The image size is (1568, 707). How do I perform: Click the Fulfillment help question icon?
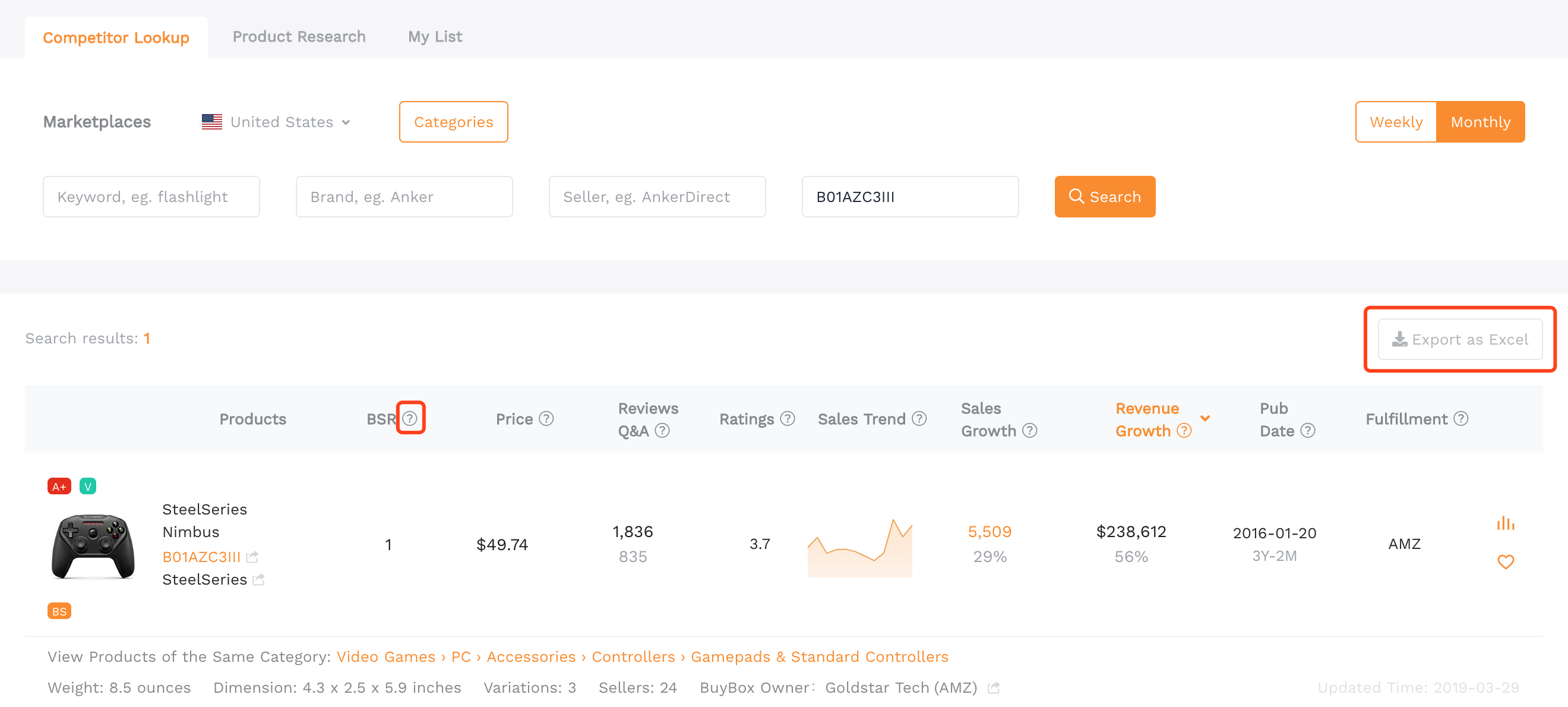tap(1461, 418)
